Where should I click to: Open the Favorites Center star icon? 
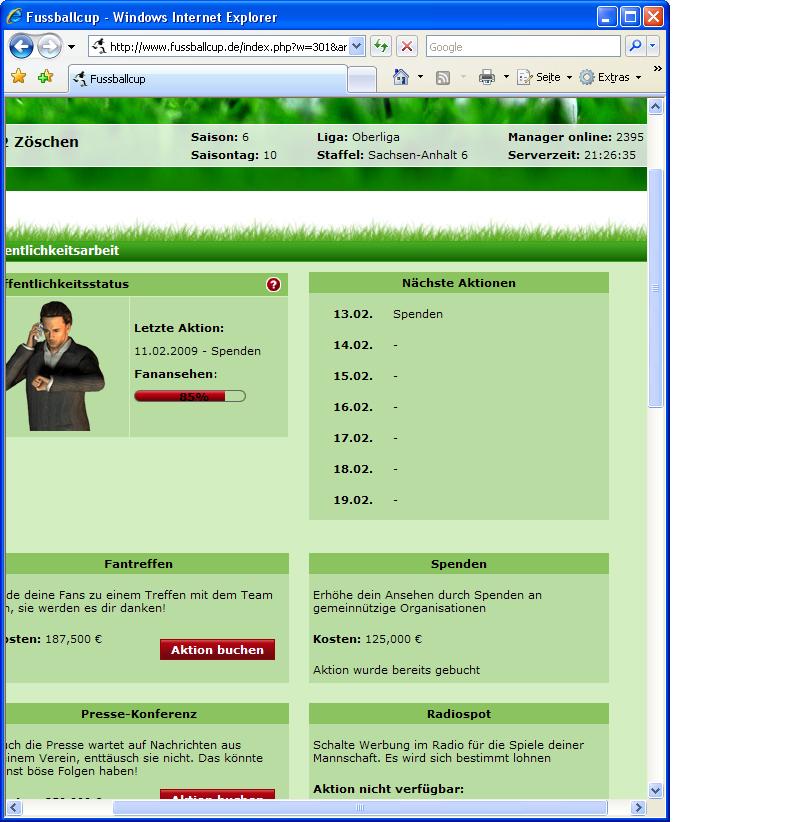point(18,77)
